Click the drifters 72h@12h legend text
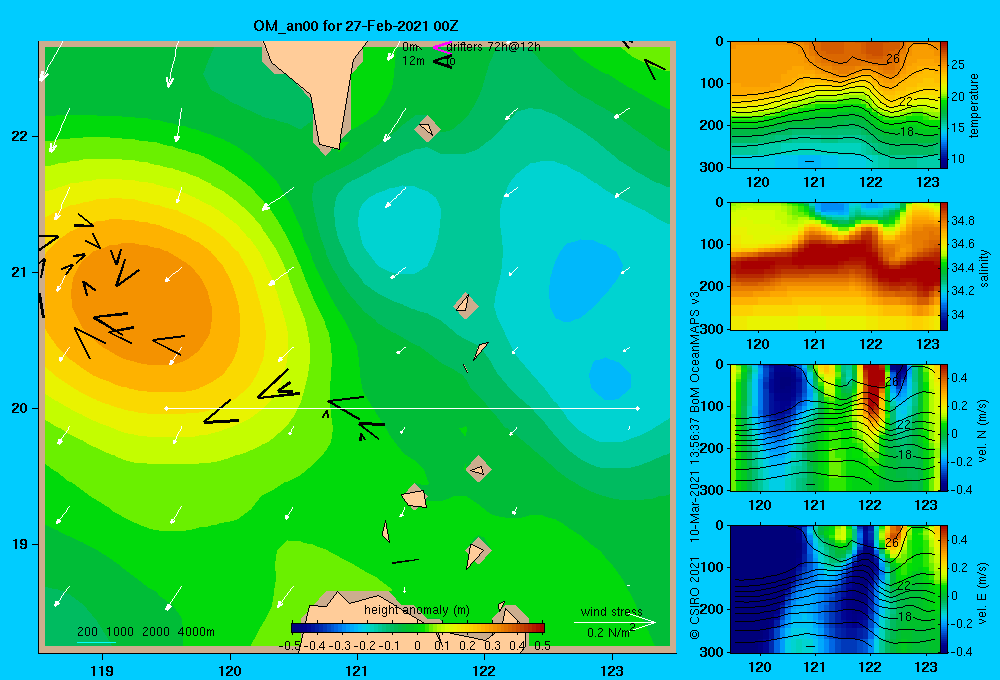 point(494,47)
